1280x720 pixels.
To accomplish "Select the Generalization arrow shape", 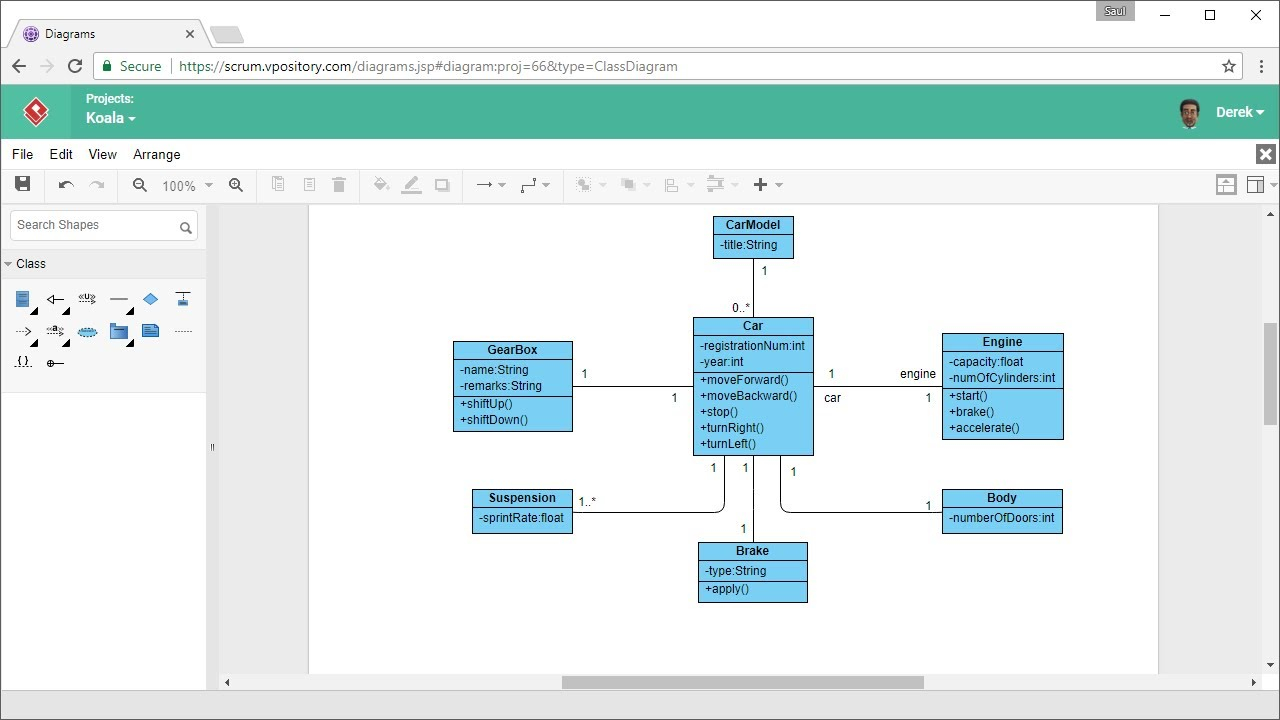I will pos(56,299).
